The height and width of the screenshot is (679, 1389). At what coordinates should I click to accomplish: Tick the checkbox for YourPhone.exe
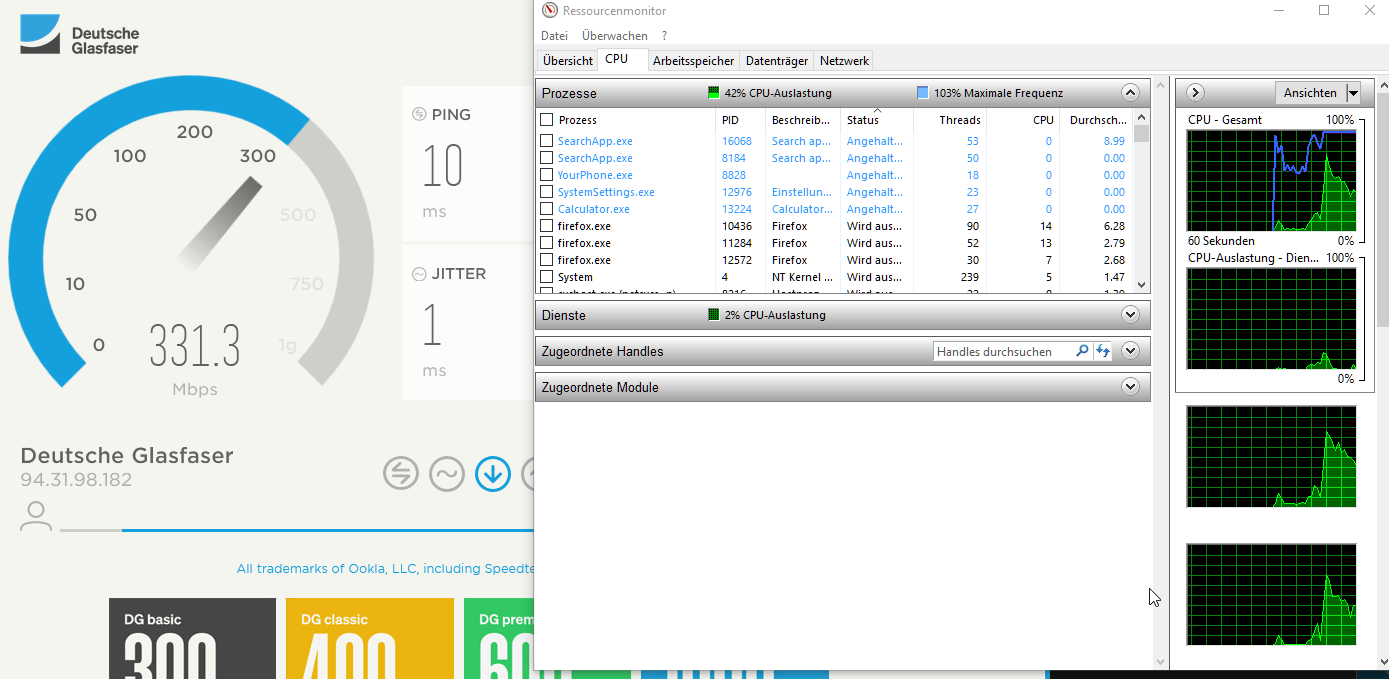[547, 175]
